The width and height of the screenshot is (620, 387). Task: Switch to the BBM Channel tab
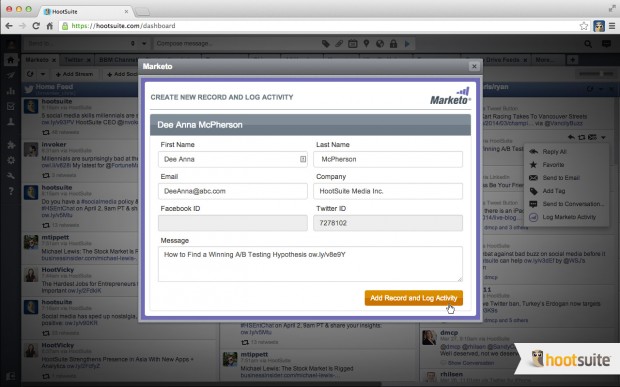[117, 60]
